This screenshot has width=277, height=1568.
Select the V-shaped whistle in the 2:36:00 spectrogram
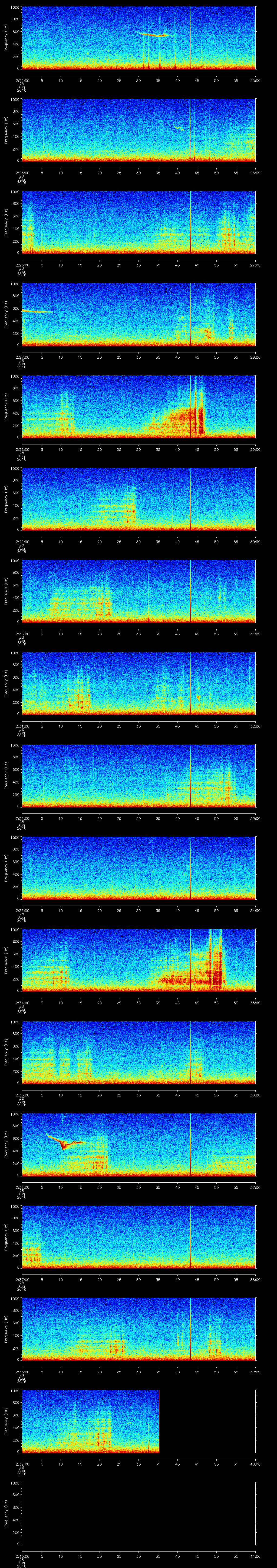point(65,1141)
